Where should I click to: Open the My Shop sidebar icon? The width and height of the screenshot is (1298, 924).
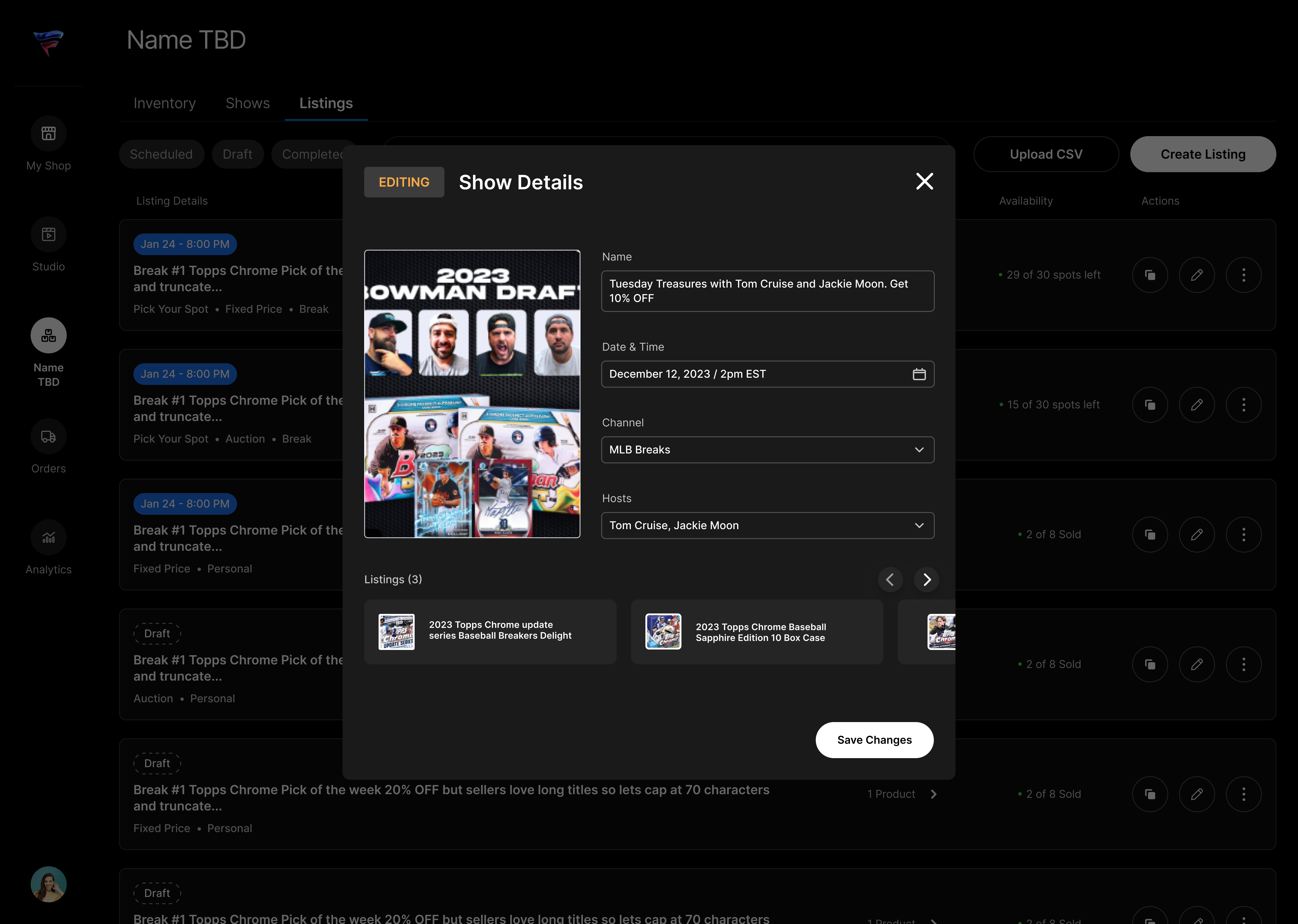[48, 134]
